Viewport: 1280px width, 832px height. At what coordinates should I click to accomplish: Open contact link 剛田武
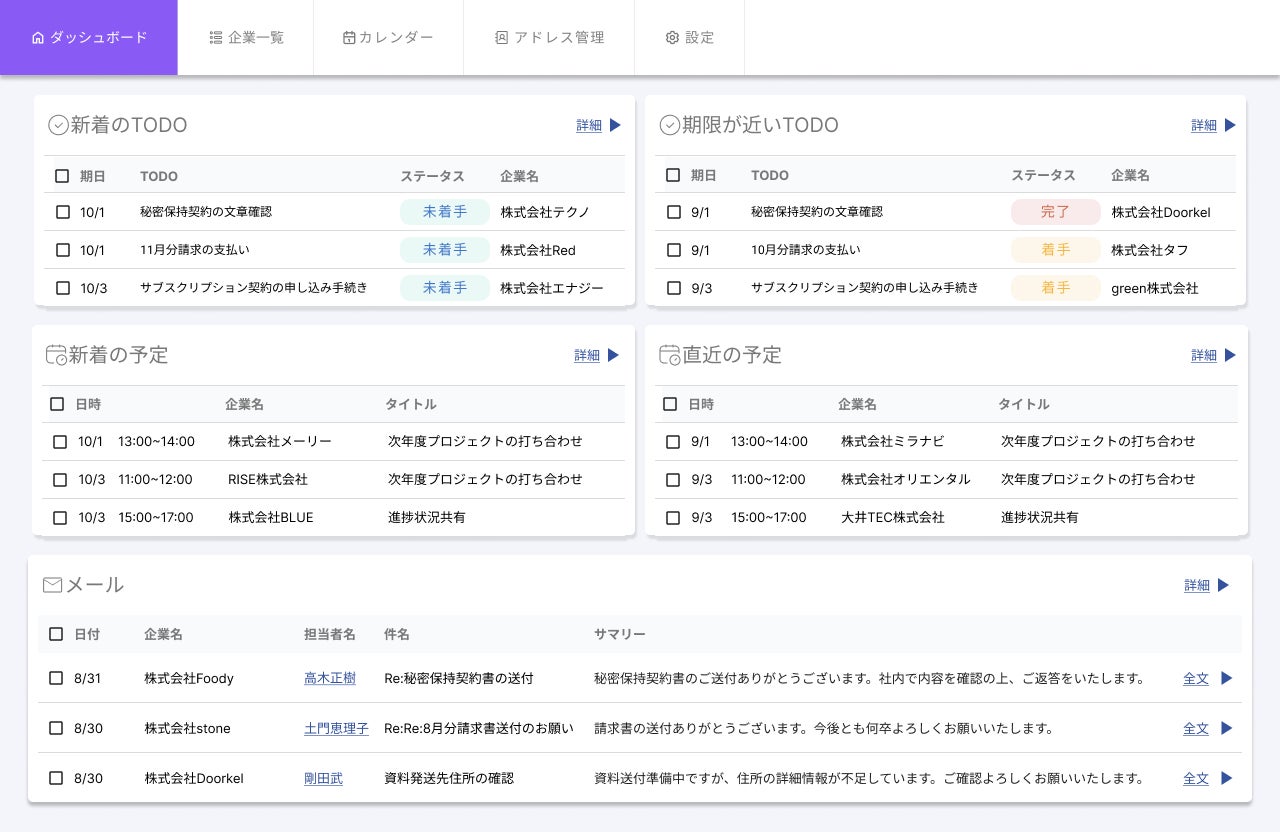point(323,778)
